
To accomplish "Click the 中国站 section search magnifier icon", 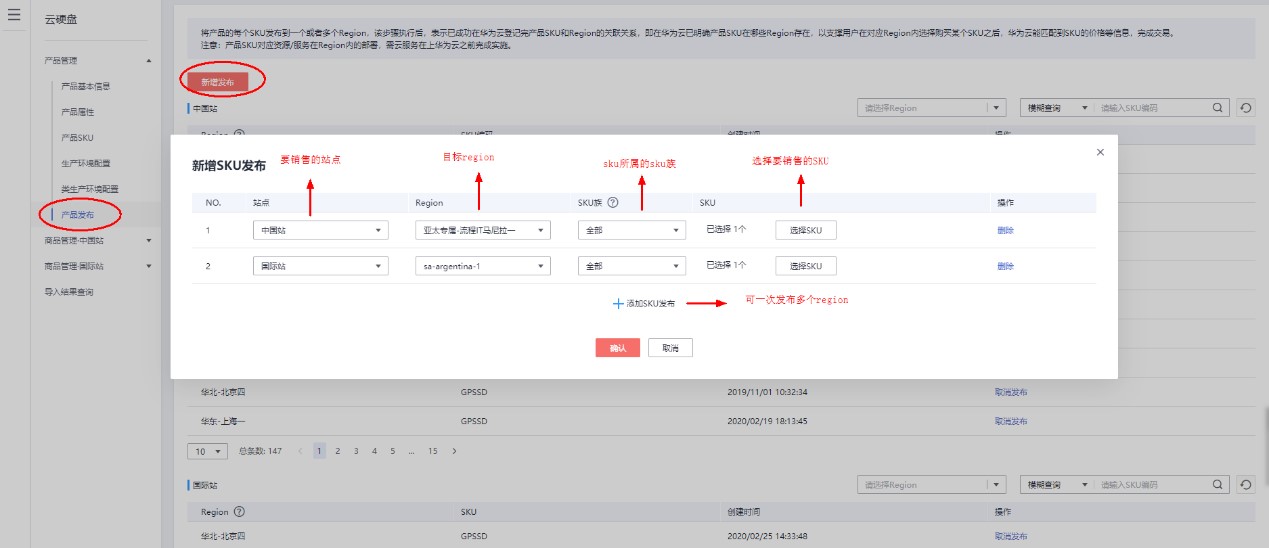I will coord(1218,107).
